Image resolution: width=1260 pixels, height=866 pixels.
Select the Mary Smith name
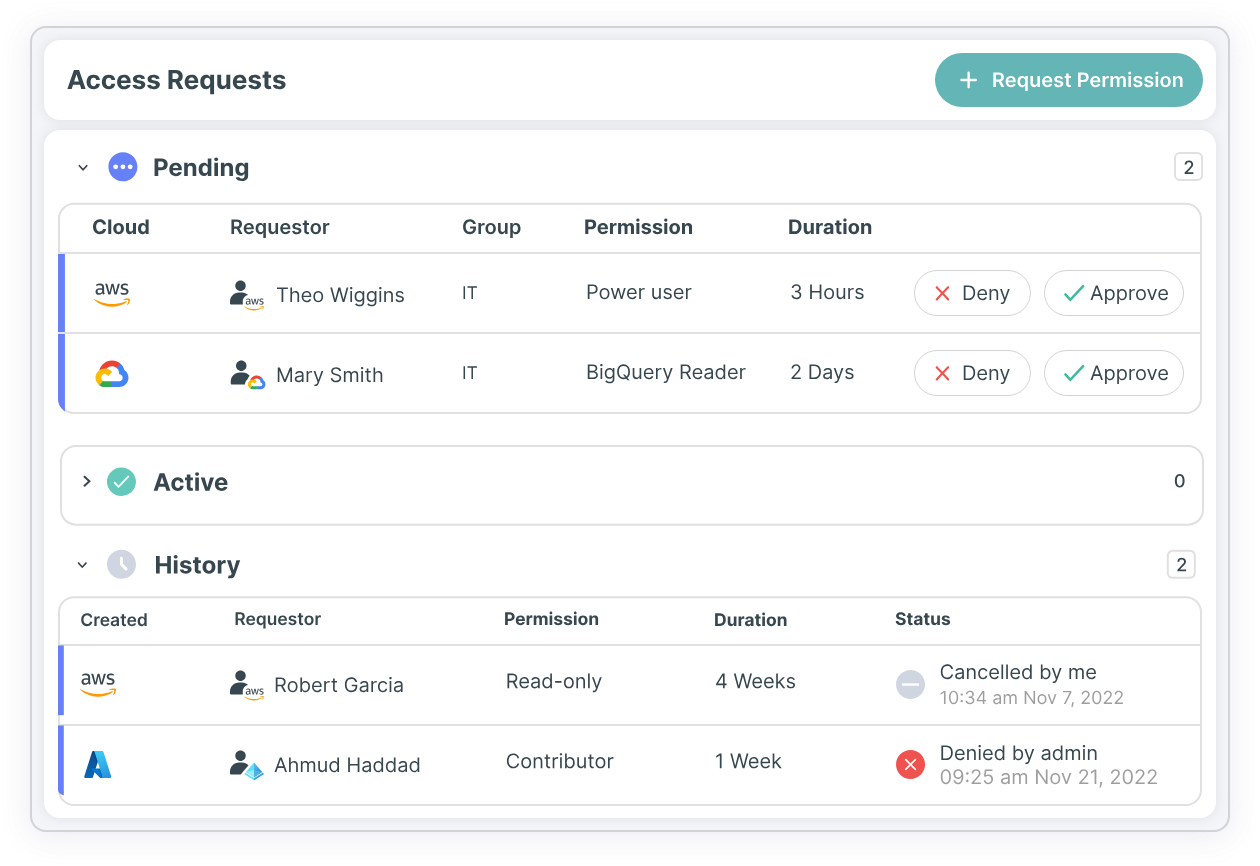click(330, 375)
